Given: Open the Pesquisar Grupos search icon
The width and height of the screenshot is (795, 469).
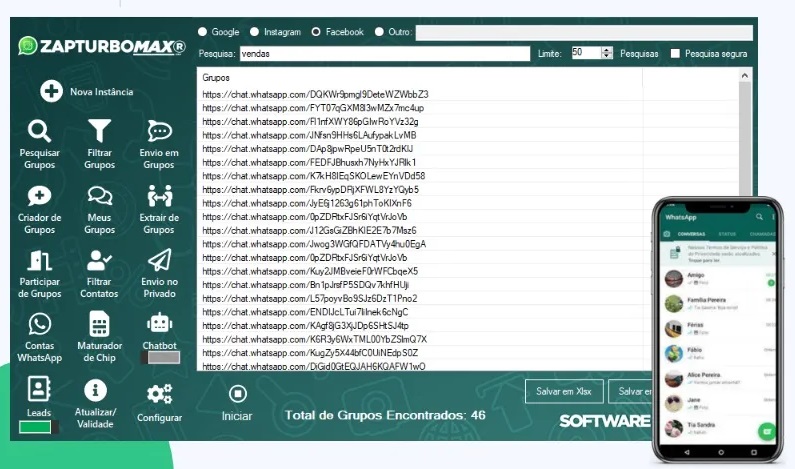Looking at the screenshot, I should coord(40,132).
